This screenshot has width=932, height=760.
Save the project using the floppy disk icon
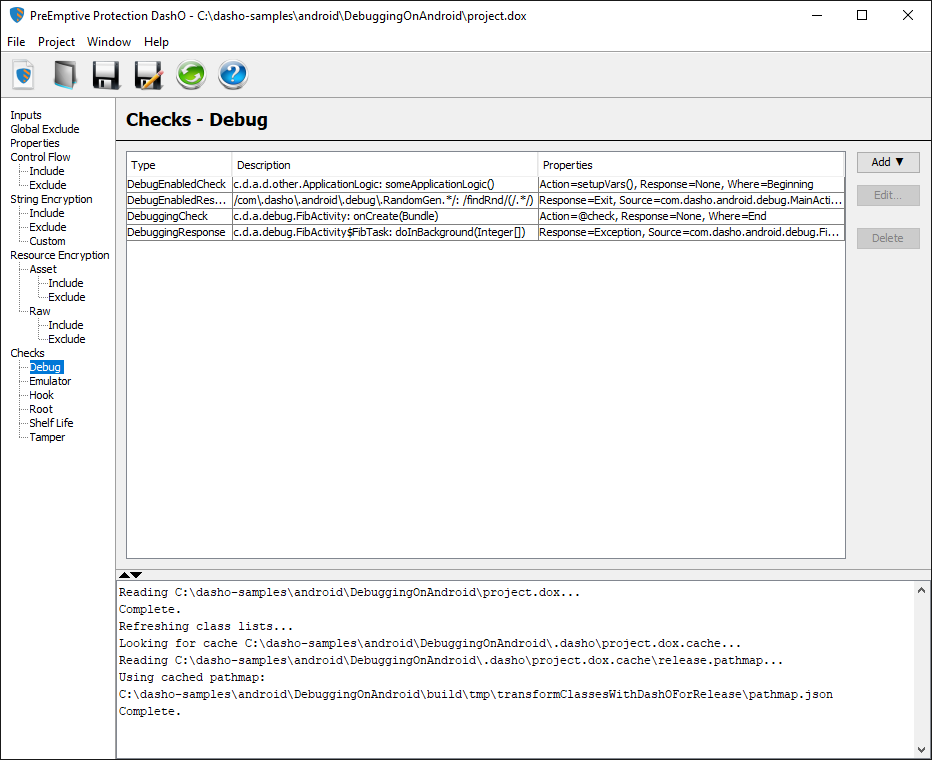click(106, 75)
